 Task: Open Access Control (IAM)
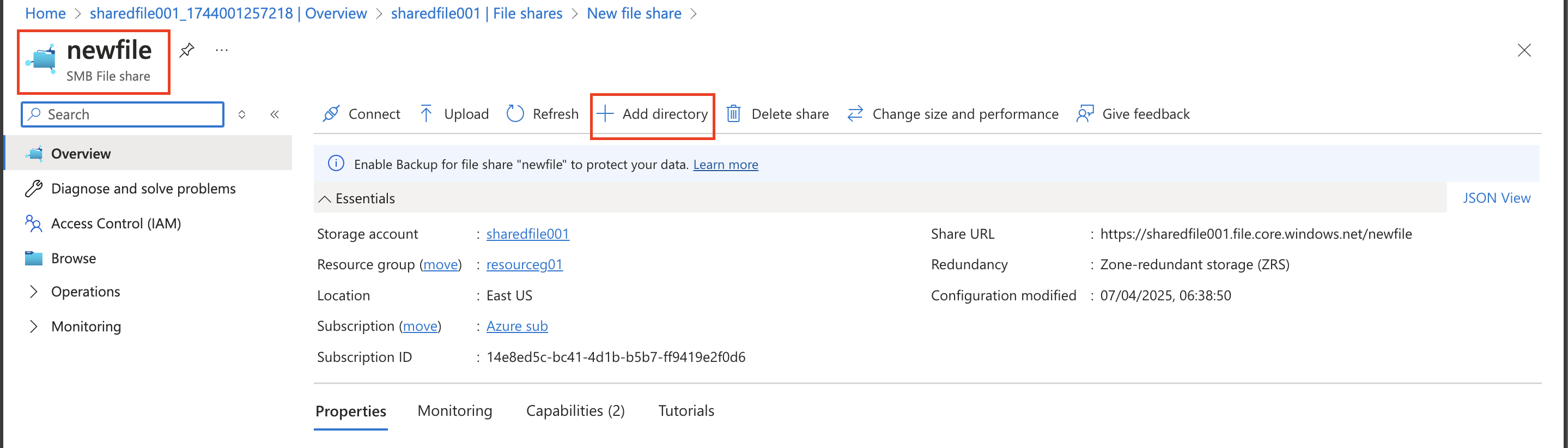point(116,223)
